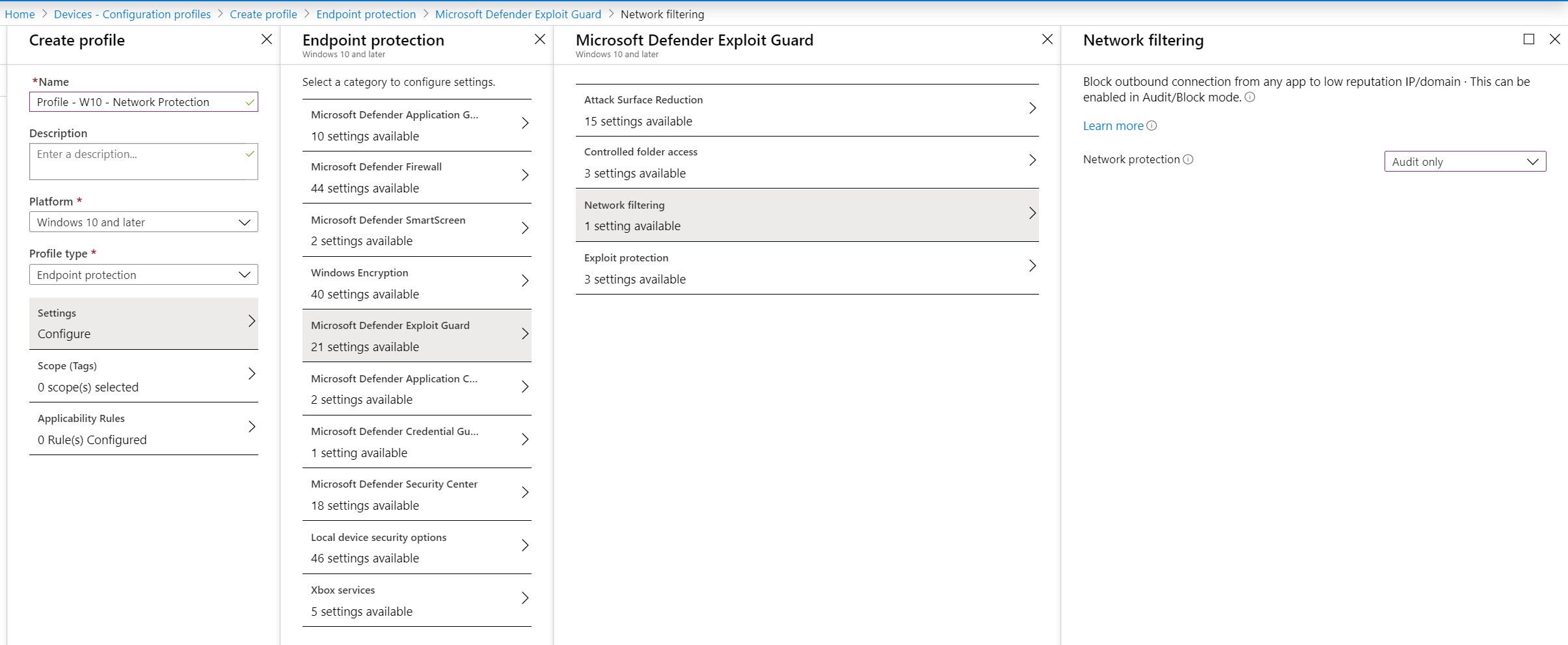Go to Microsoft Defender Exploit Guard breadcrumb

[519, 14]
